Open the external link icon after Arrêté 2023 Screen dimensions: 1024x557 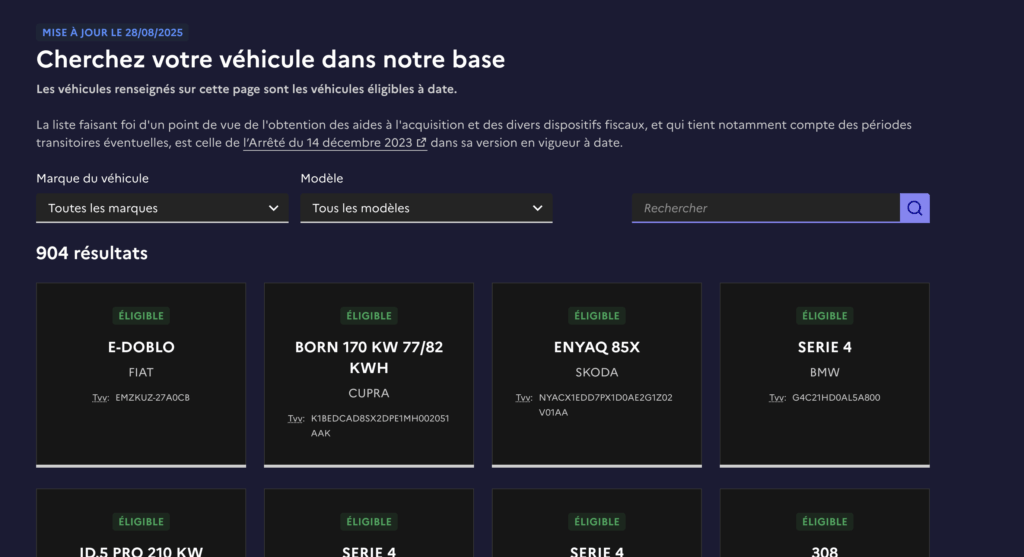click(x=421, y=142)
